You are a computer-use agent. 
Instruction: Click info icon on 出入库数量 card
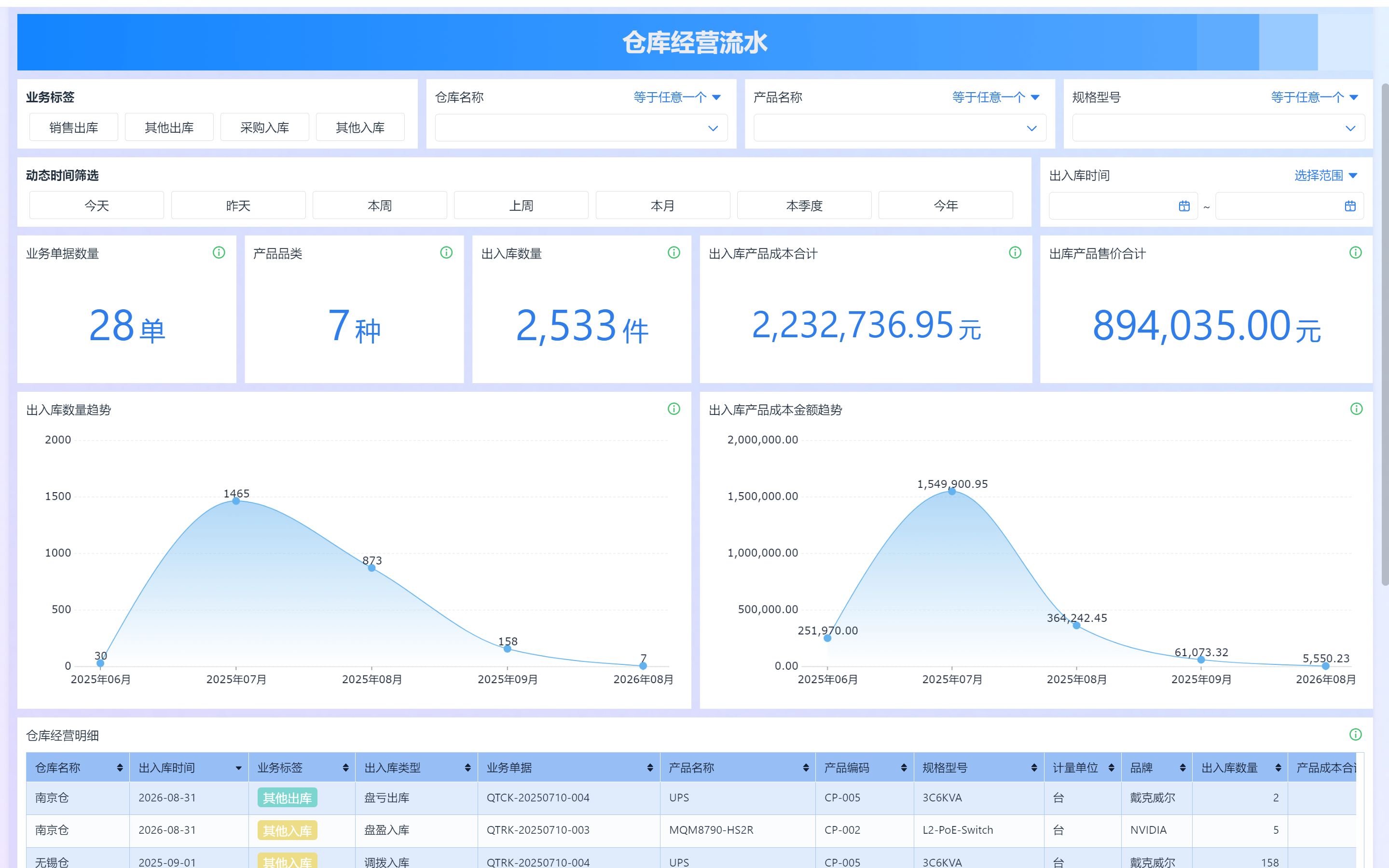coord(674,253)
